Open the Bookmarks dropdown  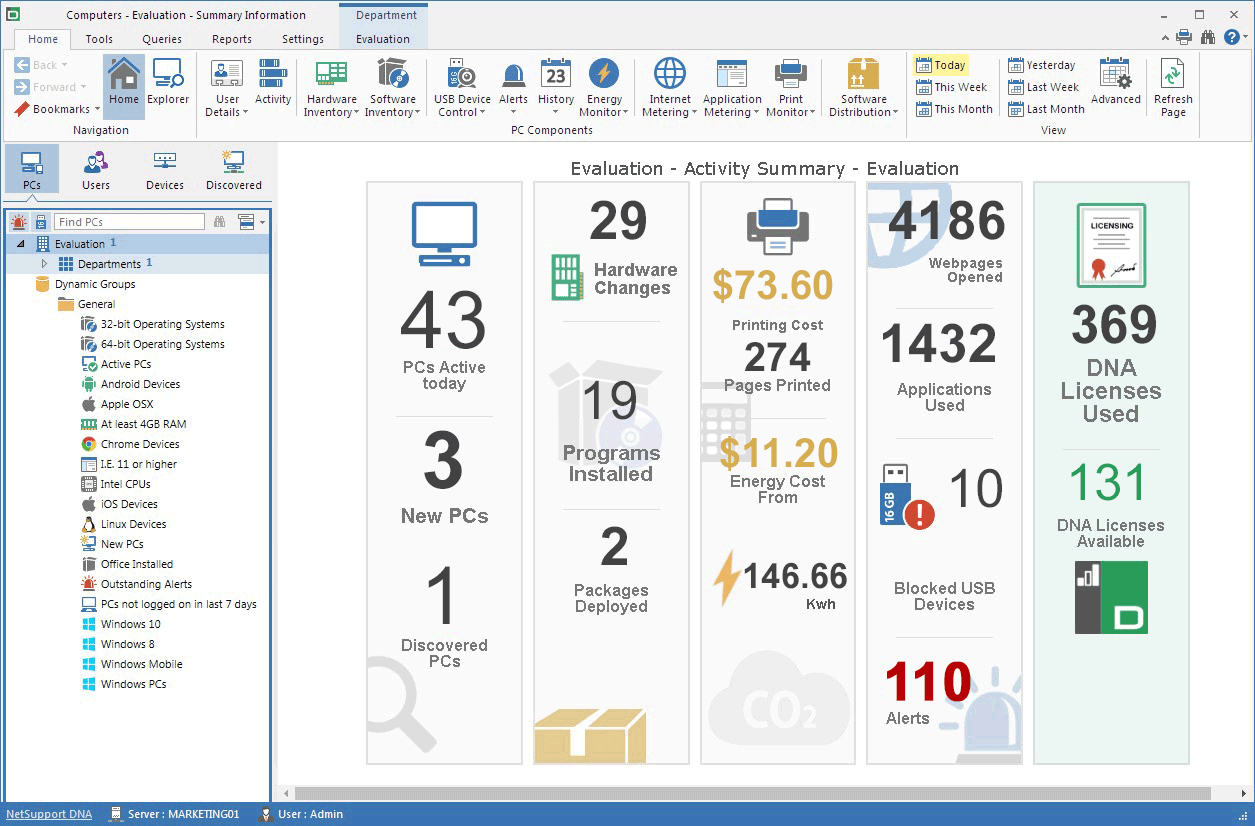click(55, 109)
